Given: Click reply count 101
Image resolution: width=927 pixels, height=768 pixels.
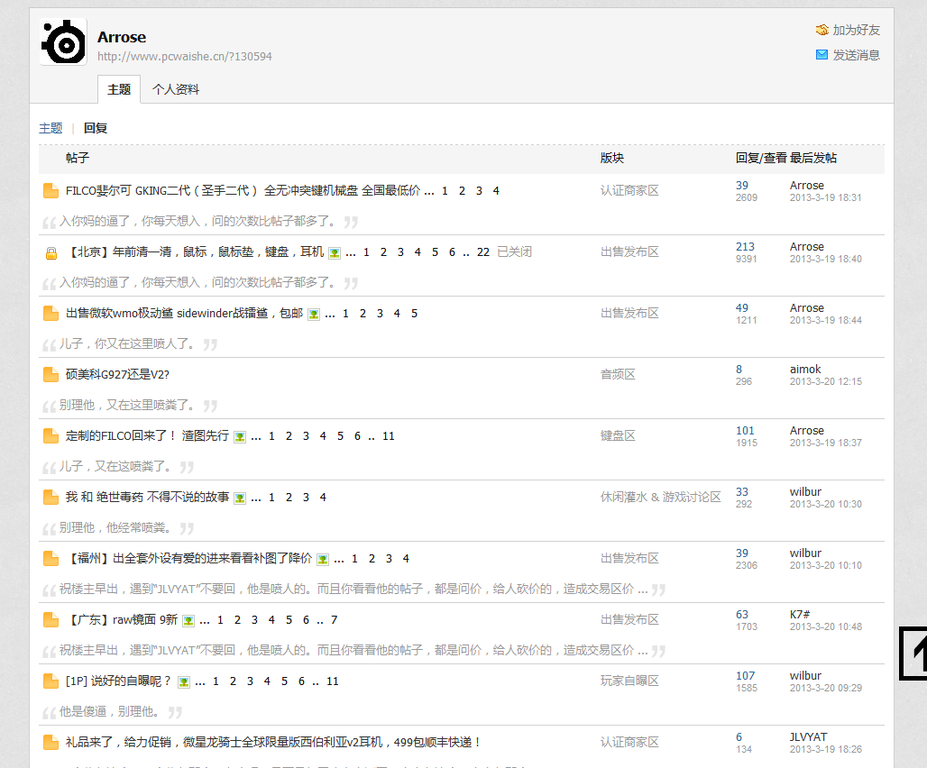Looking at the screenshot, I should [x=745, y=430].
